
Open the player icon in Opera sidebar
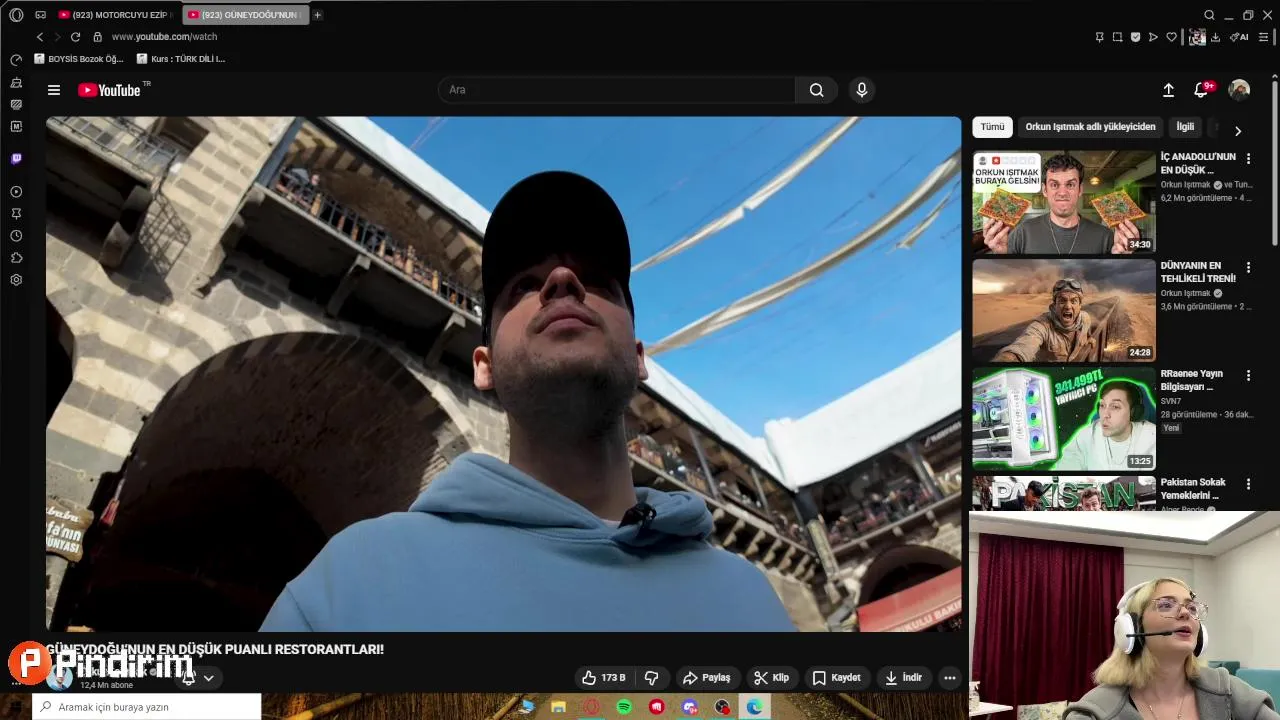[x=16, y=192]
